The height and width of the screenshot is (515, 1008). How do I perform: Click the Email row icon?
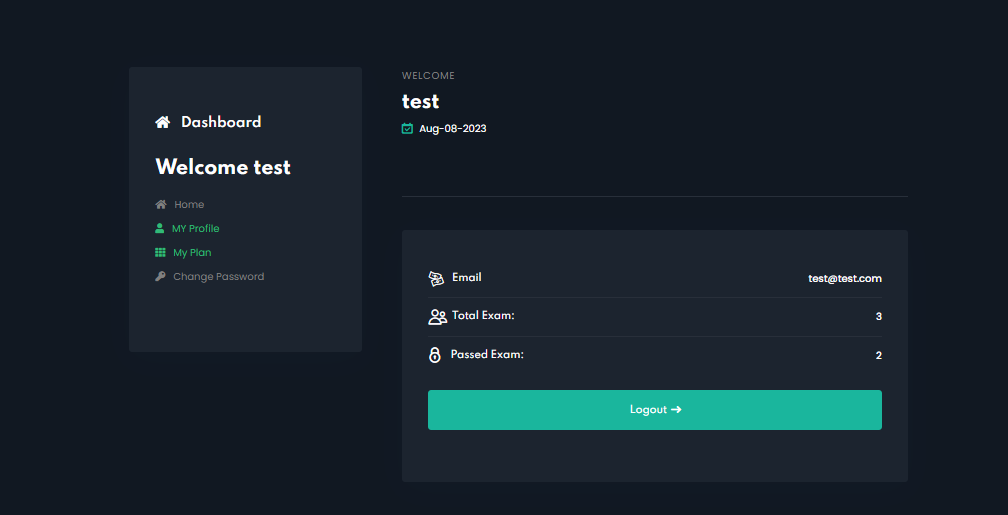point(436,278)
